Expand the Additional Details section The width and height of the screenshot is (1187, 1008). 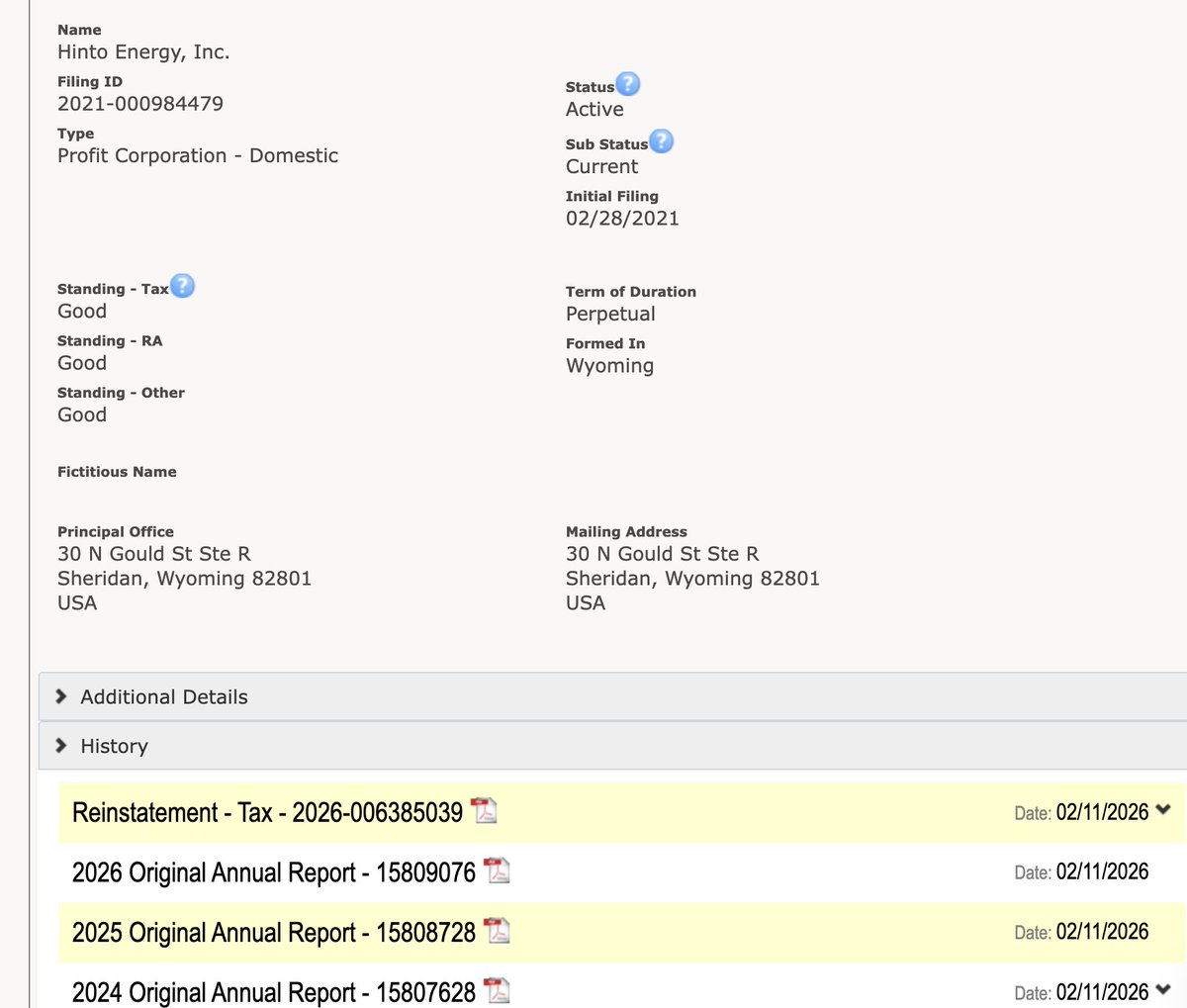[x=612, y=696]
